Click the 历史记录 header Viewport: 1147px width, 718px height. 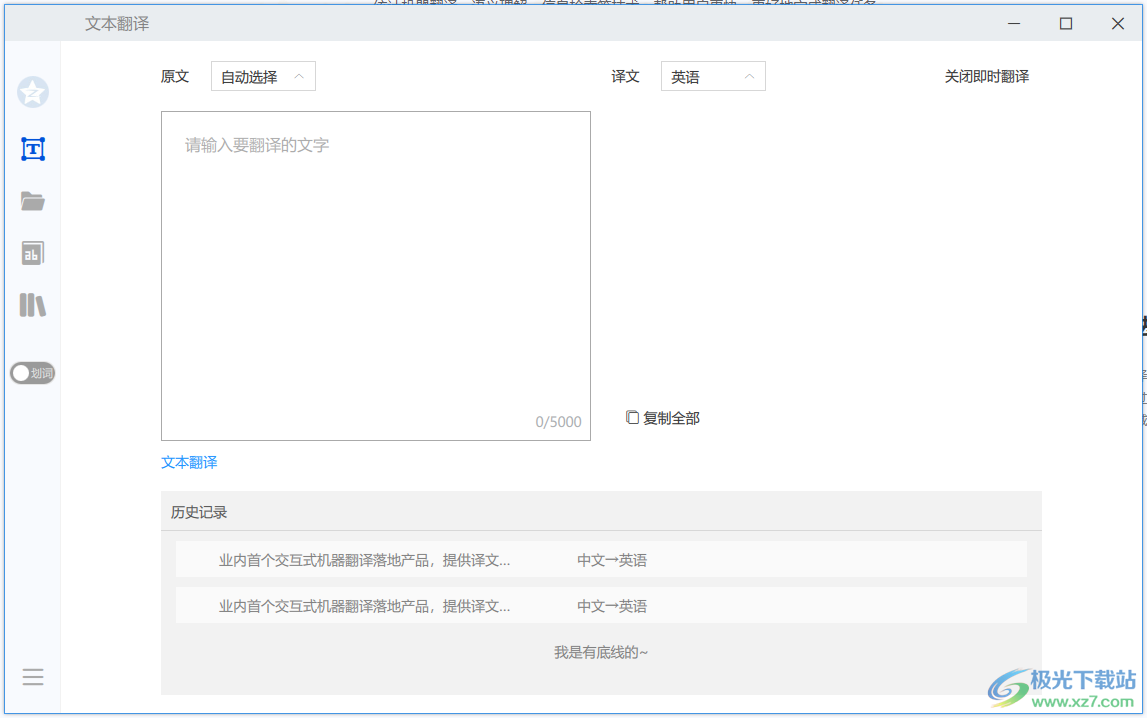(199, 513)
